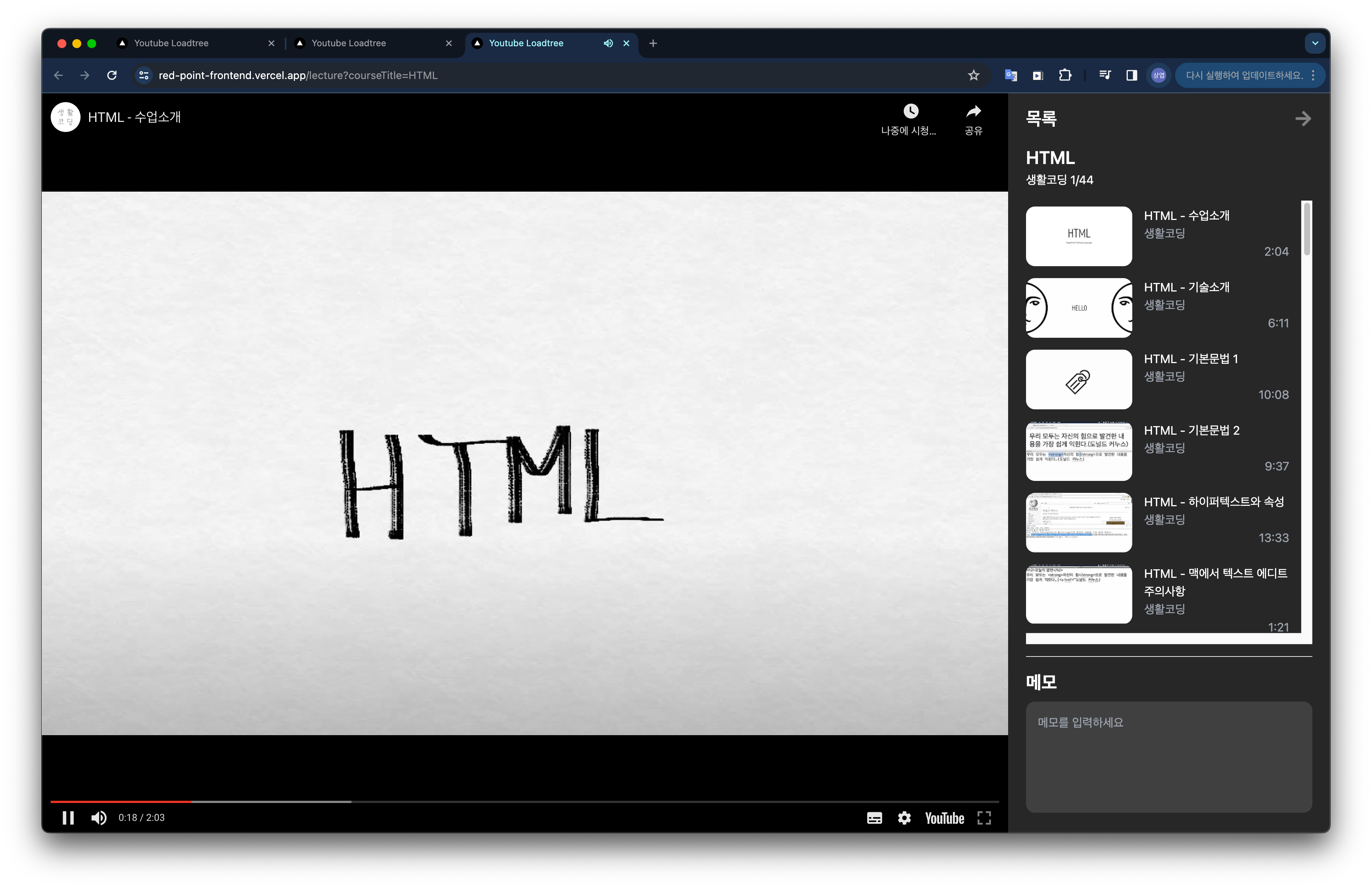Open video settings gear
Screen dimensions: 1372x888
click(904, 818)
